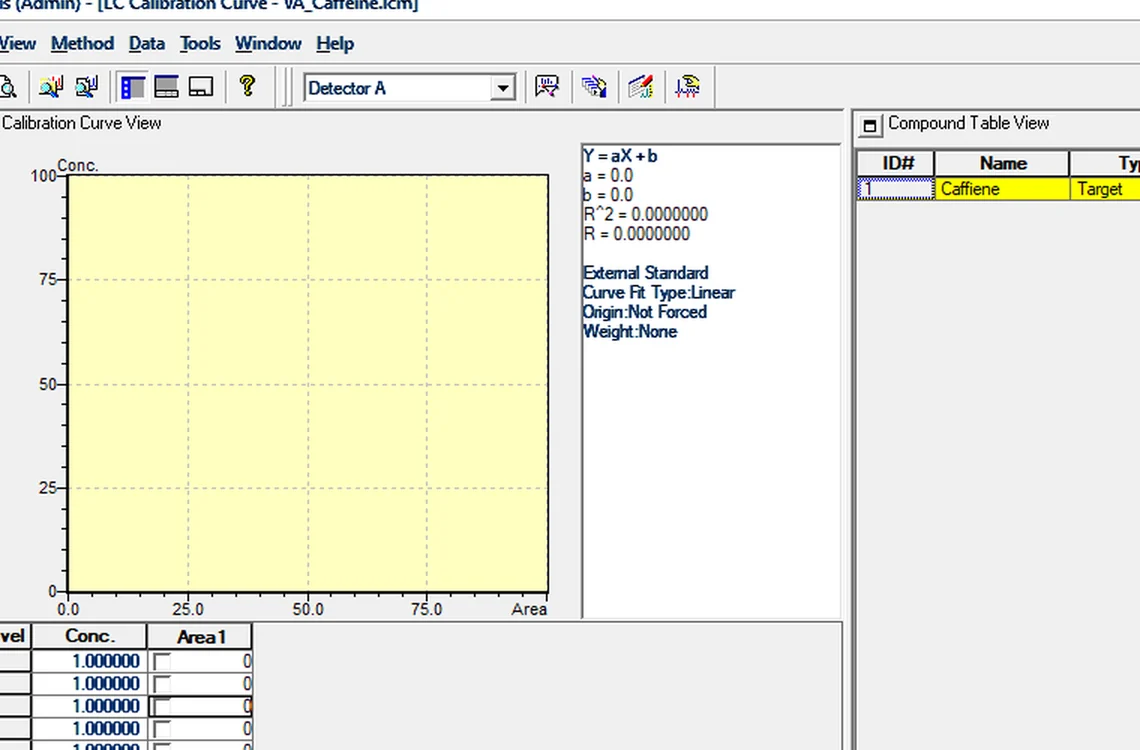Click the Y = aX + b equation text
The height and width of the screenshot is (750, 1140).
point(620,156)
